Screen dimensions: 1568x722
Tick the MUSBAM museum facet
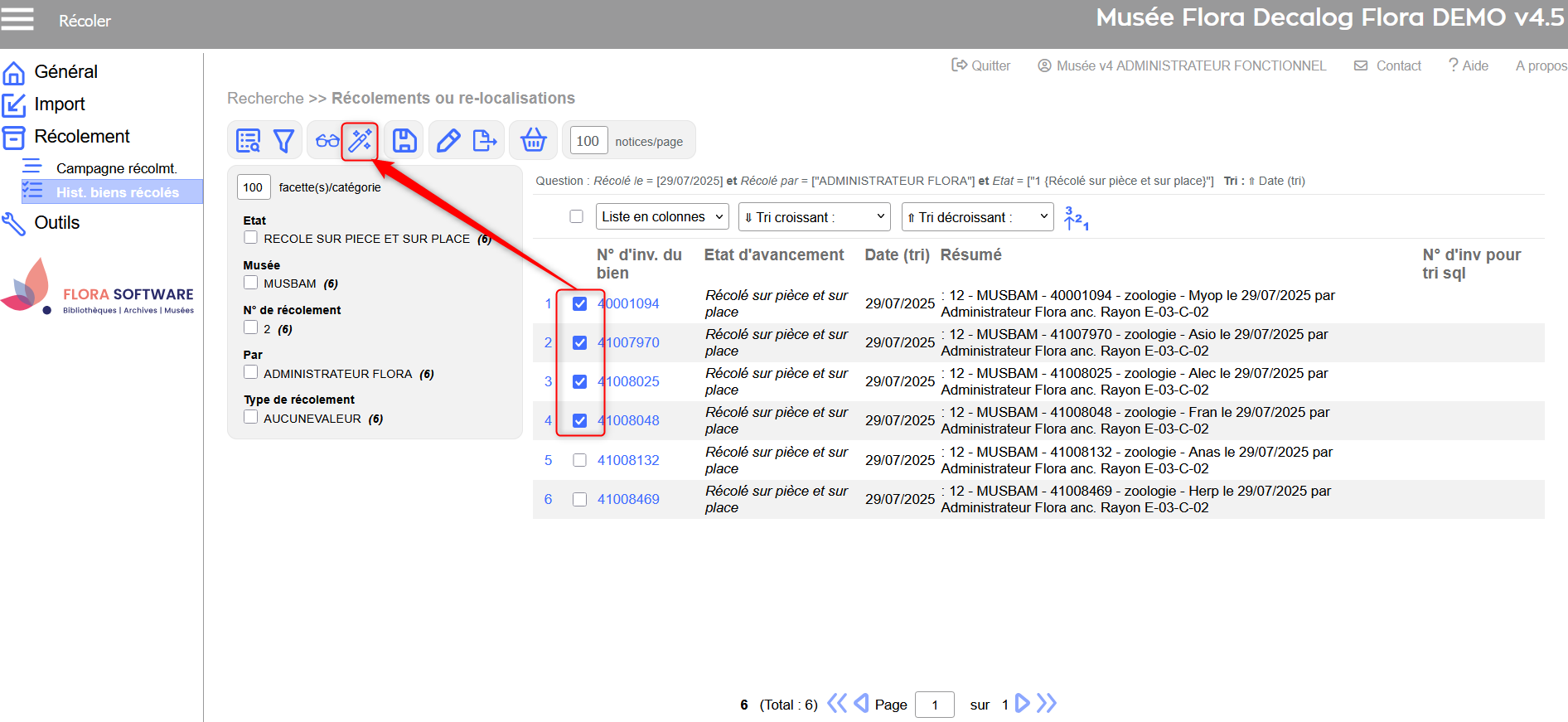(250, 283)
